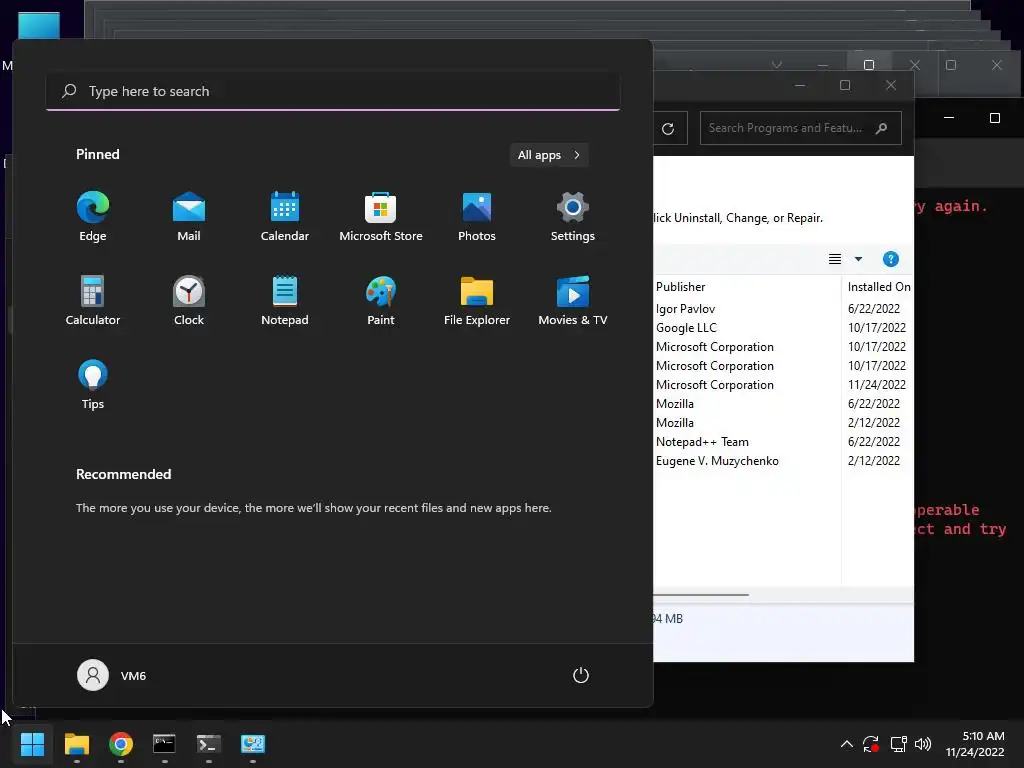Switch to Command Prompt on taskbar
Image resolution: width=1024 pixels, height=768 pixels.
[165, 744]
